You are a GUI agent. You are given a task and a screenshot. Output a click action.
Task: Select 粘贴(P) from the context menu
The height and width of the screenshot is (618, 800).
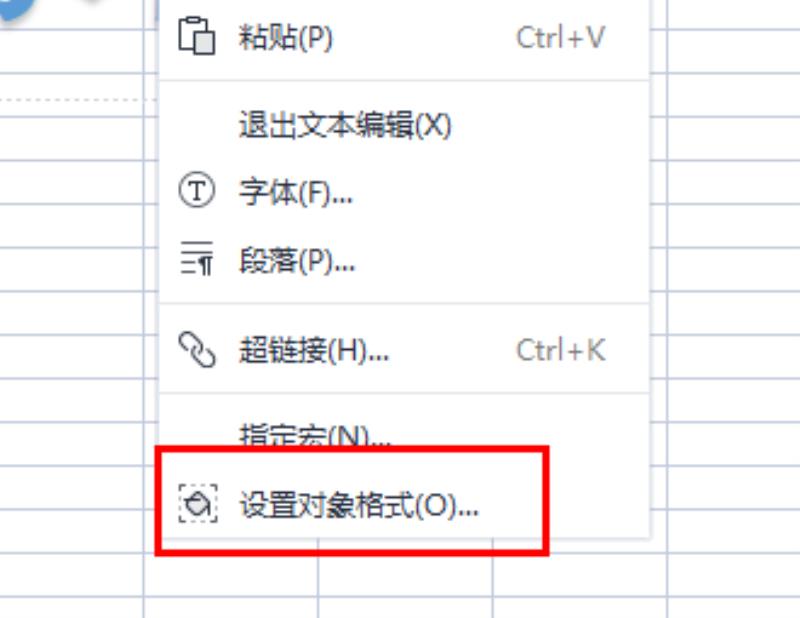pos(404,37)
